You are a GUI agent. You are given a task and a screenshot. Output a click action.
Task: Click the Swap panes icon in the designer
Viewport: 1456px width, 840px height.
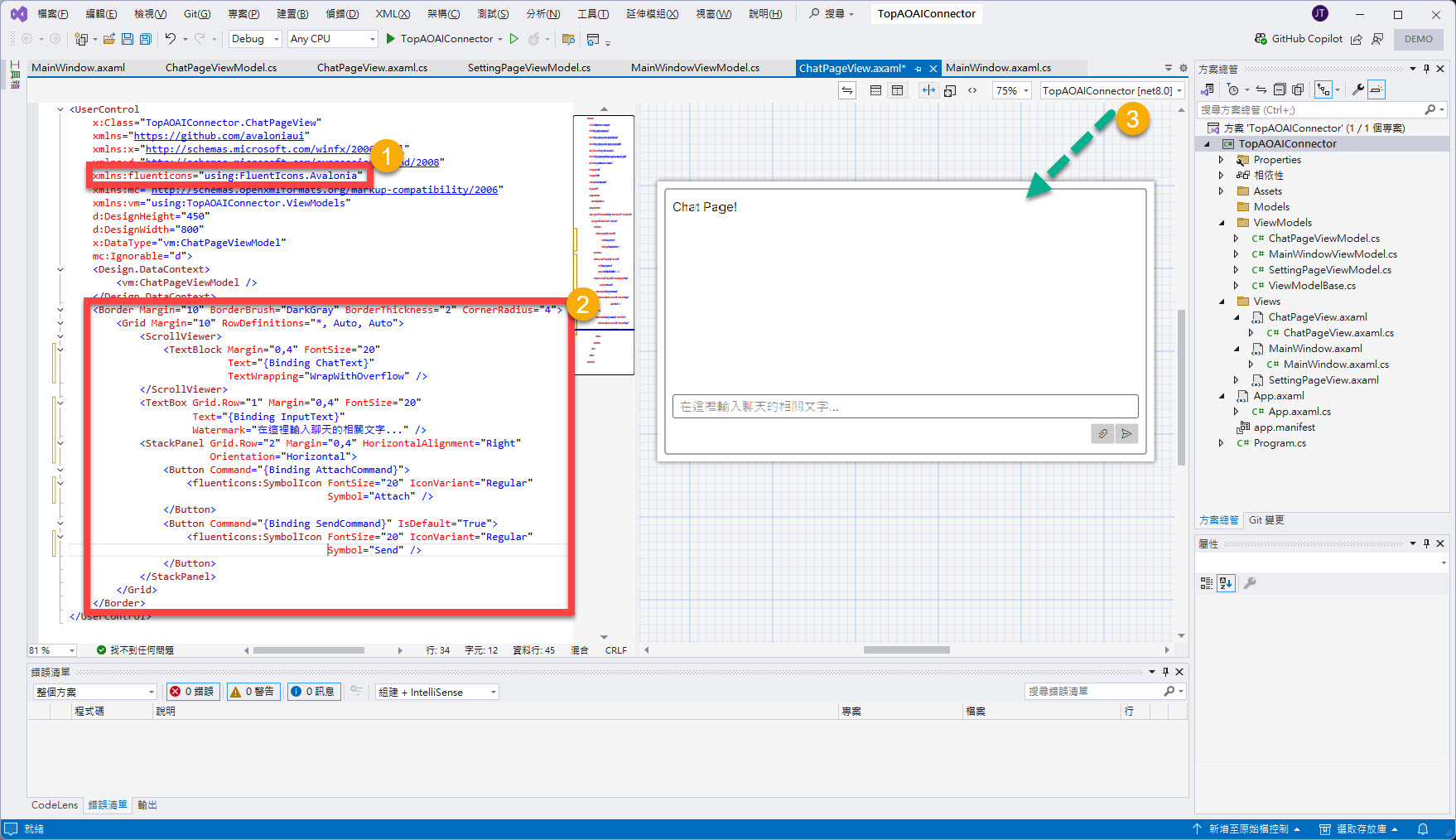[x=847, y=90]
